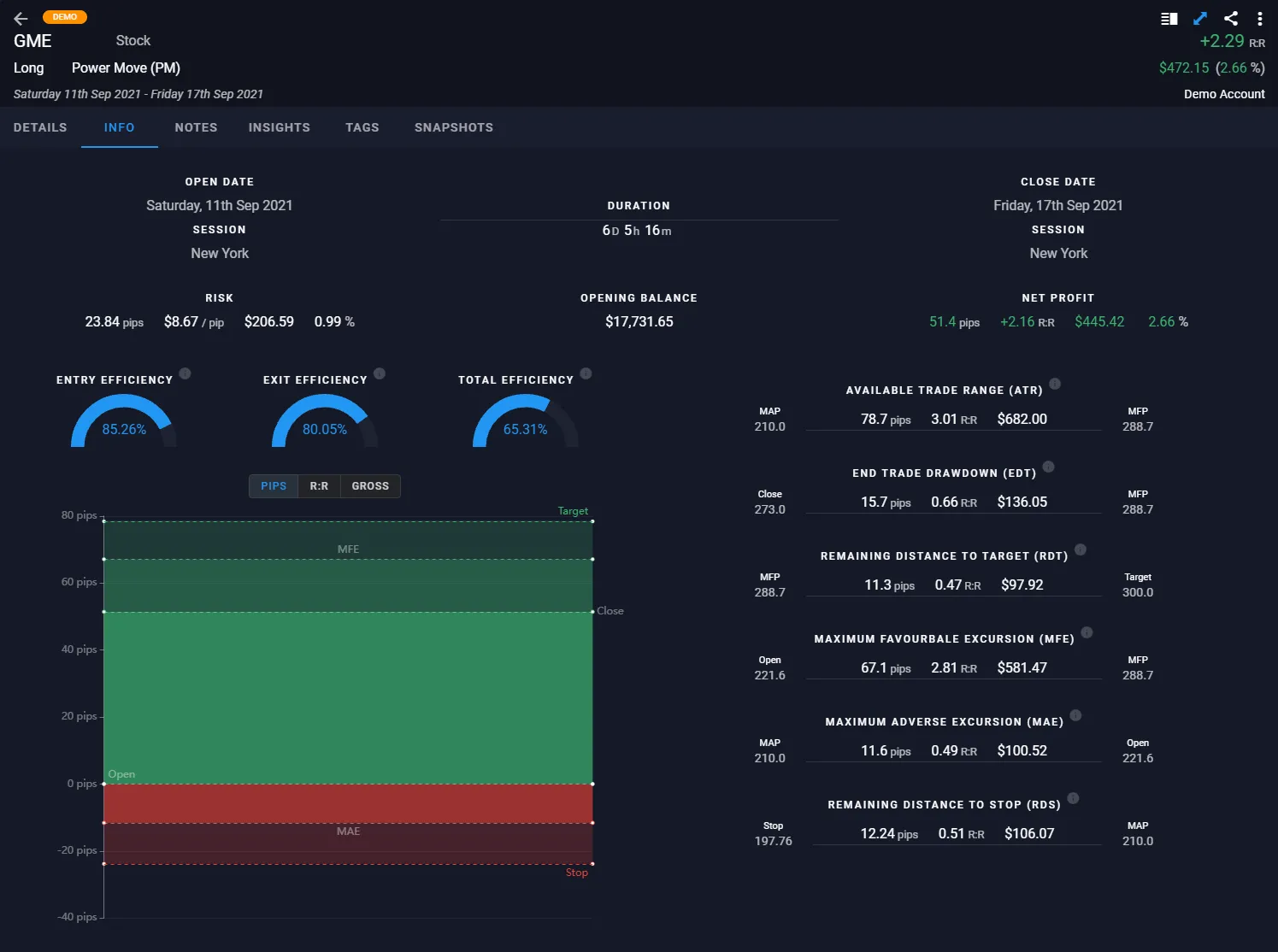
Task: Click the MFE band label in chart
Action: (x=349, y=549)
